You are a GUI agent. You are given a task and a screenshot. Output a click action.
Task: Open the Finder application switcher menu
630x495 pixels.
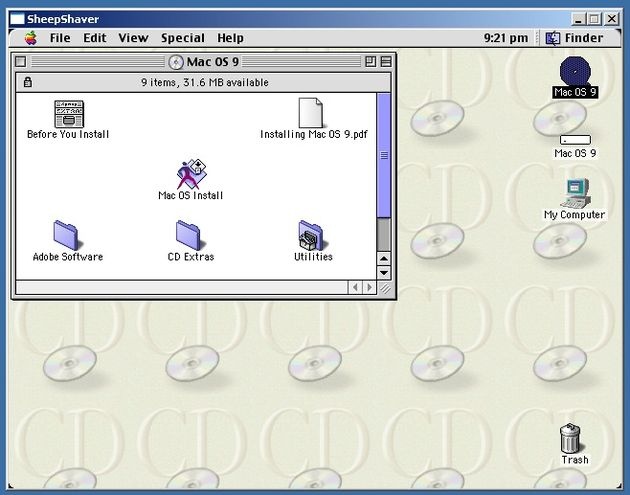point(575,38)
